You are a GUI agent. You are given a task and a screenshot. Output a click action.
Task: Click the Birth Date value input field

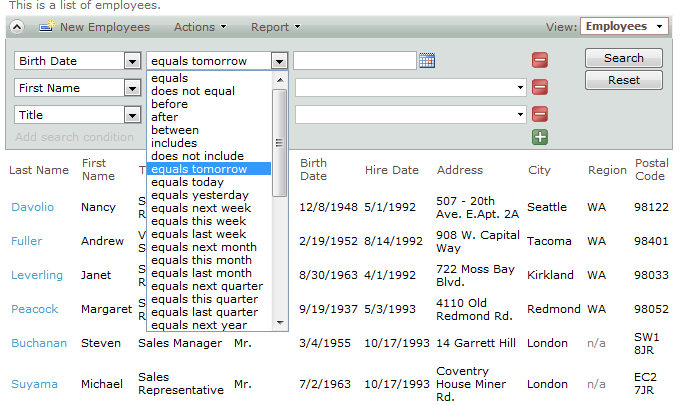354,61
